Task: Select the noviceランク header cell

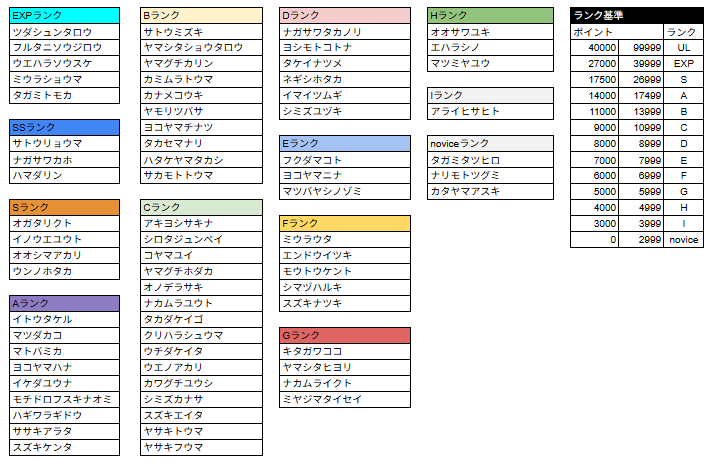Action: (x=489, y=143)
